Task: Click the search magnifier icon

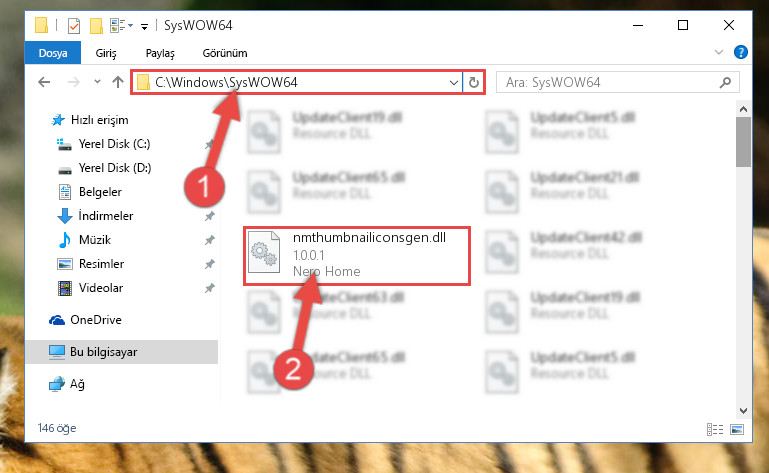Action: point(725,82)
